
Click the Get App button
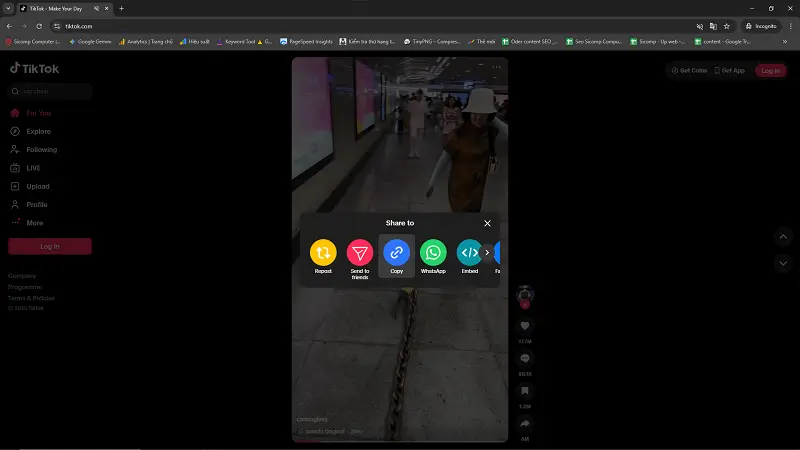[730, 70]
